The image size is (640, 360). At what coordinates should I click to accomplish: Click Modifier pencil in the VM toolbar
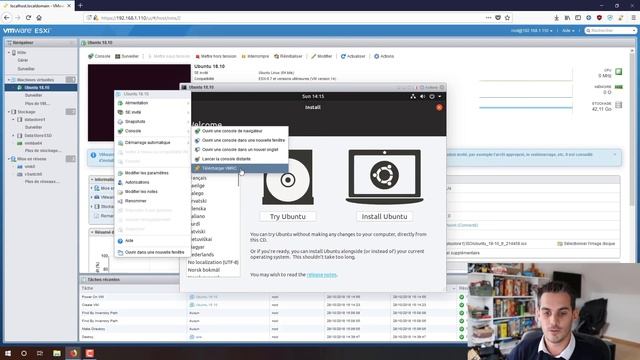pos(322,56)
